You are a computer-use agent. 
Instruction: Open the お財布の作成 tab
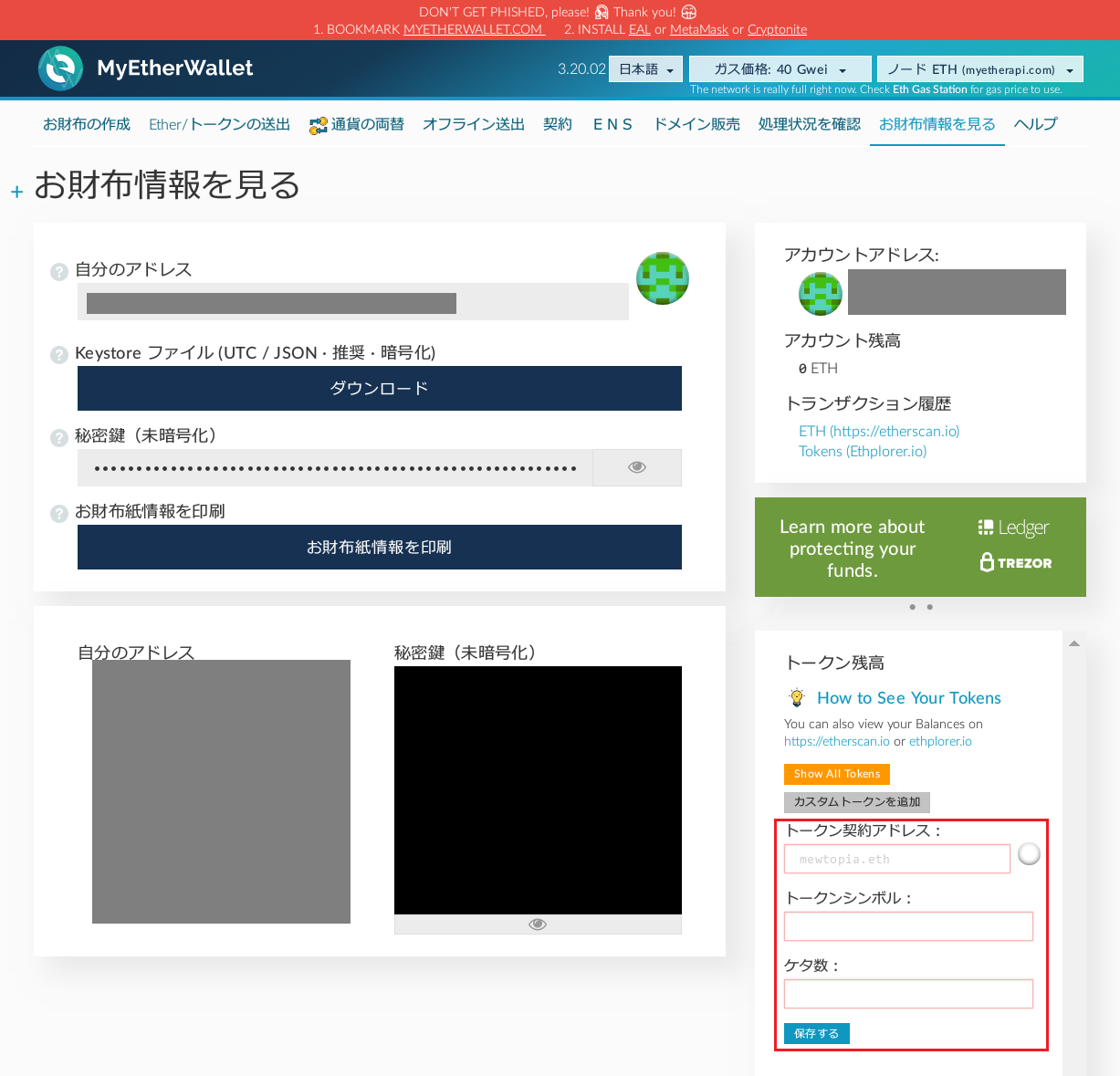(x=87, y=124)
